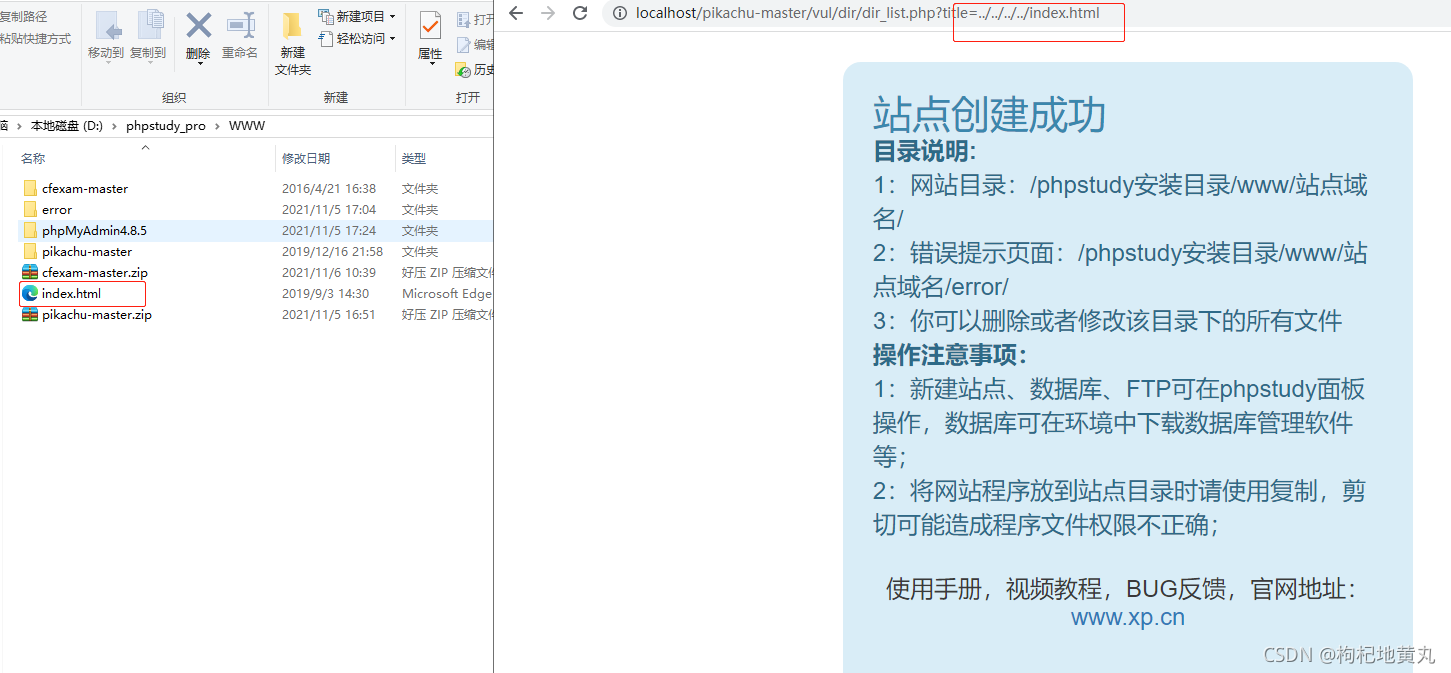Click the 目录说明 label on page

(x=924, y=151)
